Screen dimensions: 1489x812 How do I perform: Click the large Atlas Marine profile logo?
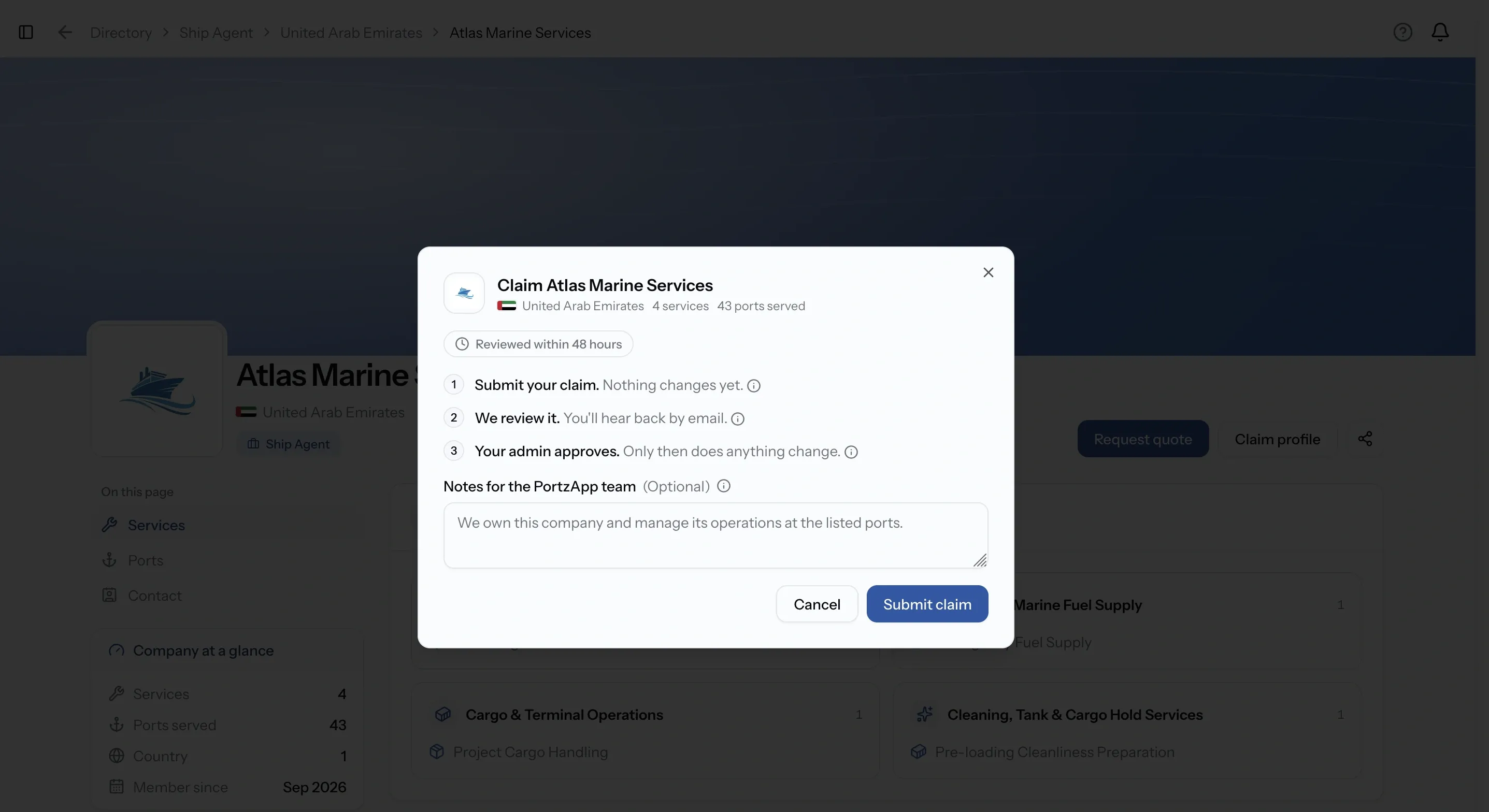(x=156, y=390)
